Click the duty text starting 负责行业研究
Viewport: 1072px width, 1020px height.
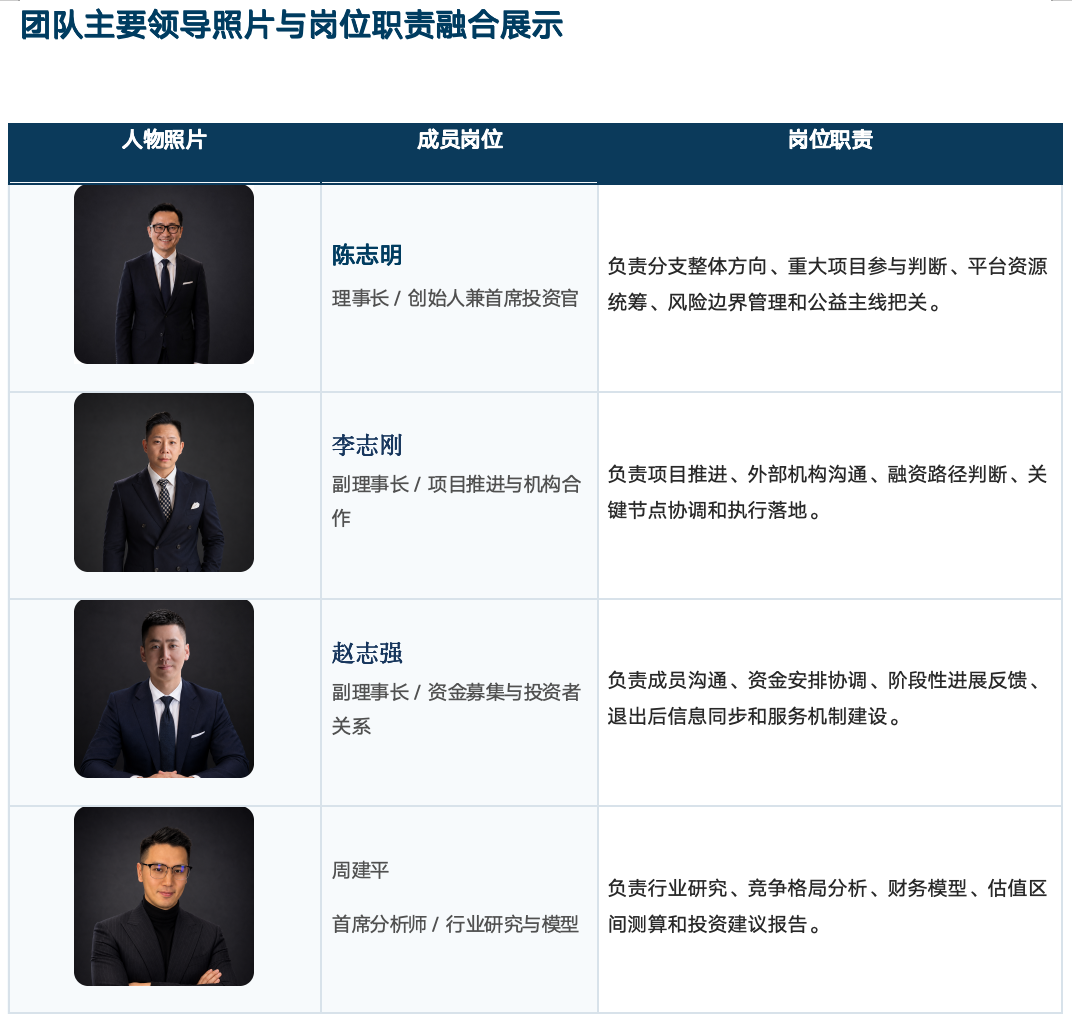pos(827,906)
